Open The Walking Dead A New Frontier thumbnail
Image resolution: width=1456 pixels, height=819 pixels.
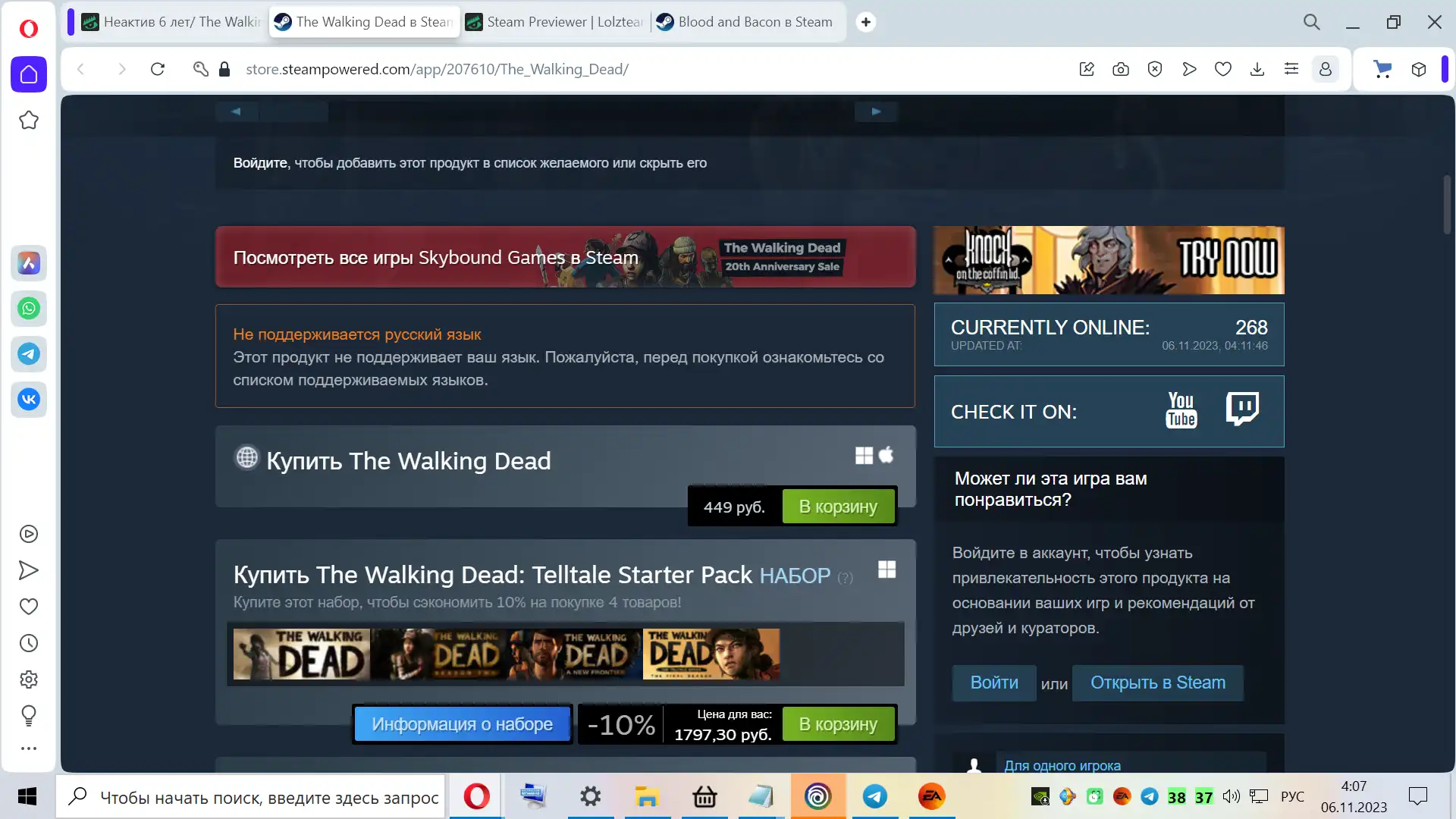tap(575, 654)
